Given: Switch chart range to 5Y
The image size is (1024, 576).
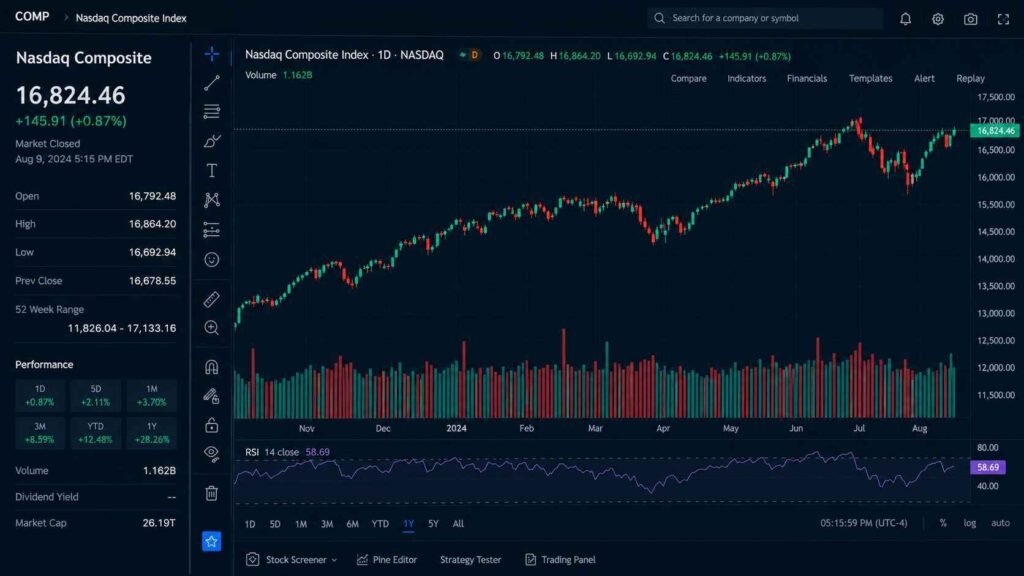Looking at the screenshot, I should click(x=433, y=524).
